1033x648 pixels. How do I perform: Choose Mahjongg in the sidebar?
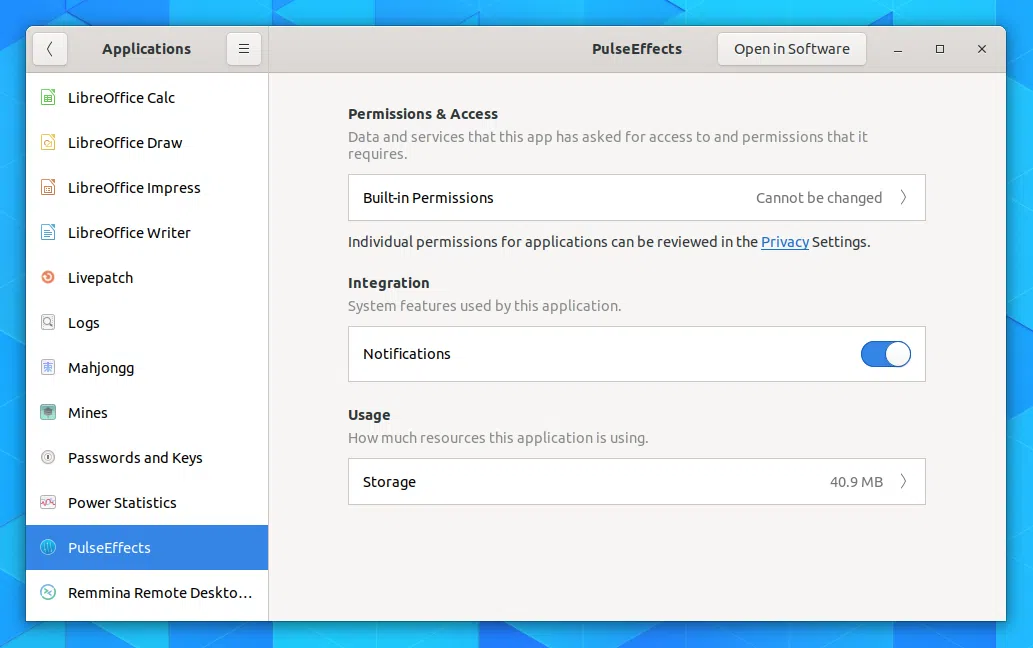(147, 367)
